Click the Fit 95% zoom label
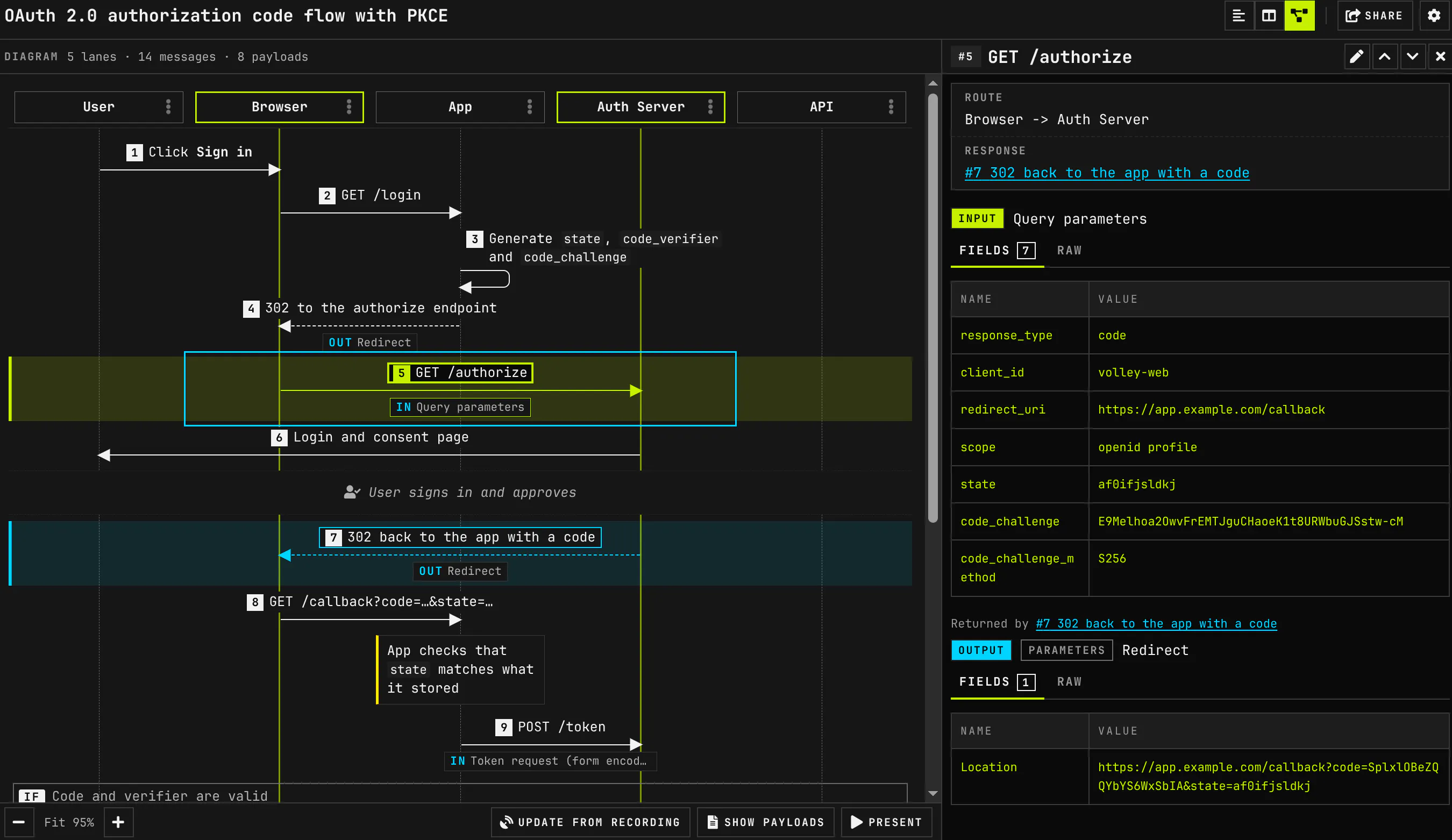This screenshot has width=1452, height=840. click(x=69, y=822)
